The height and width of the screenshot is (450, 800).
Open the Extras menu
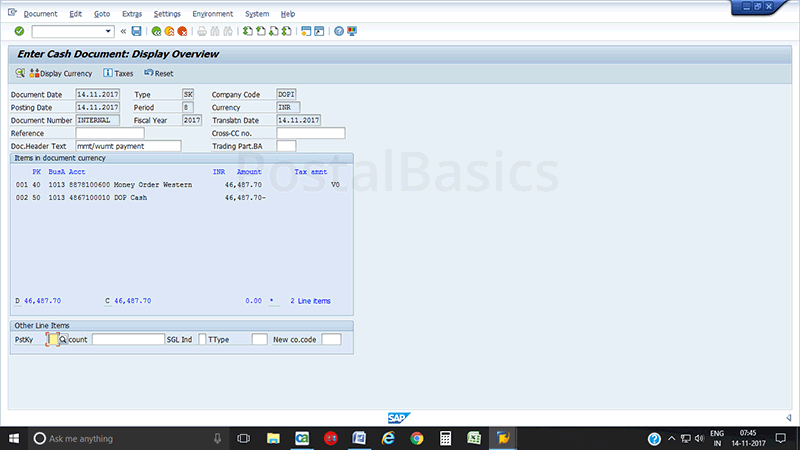pyautogui.click(x=131, y=14)
